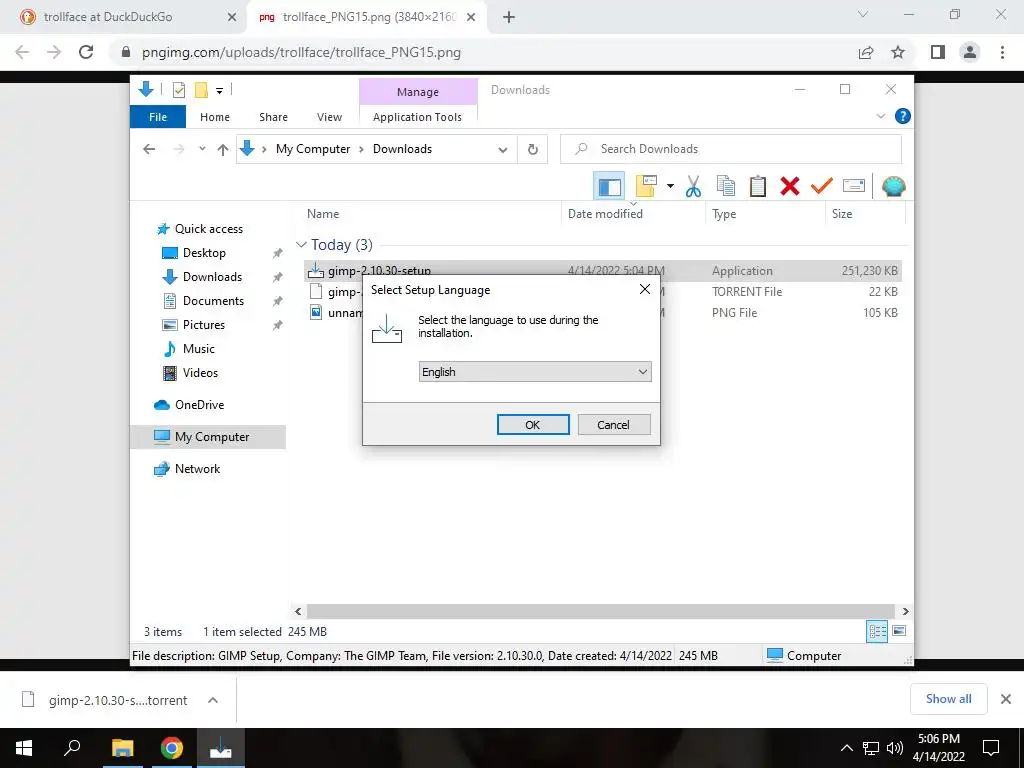Click Cancel in Select Setup Language
The width and height of the screenshot is (1024, 768).
pos(613,424)
